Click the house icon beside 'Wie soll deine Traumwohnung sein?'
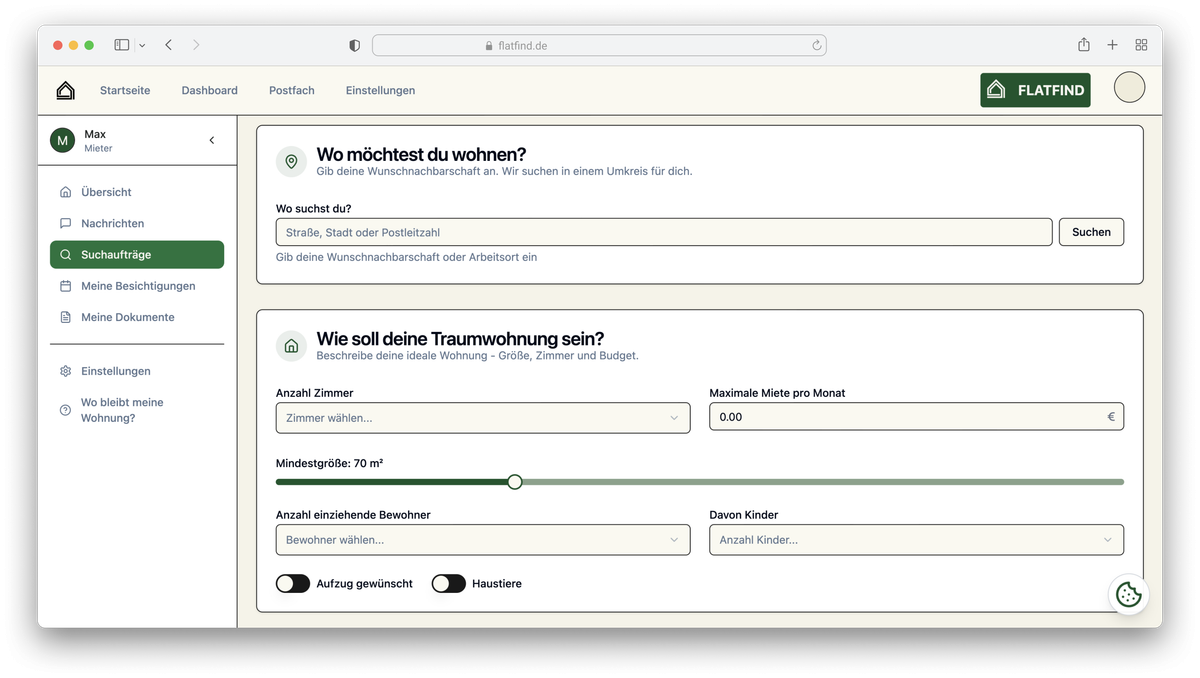Screen dimensions: 1200x678 (x=290, y=345)
